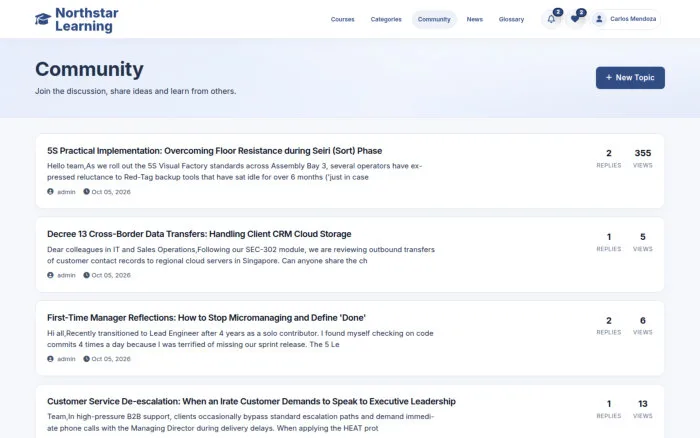Viewport: 700px width, 438px height.
Task: Click excerpt starting 'Hi all,Recently transitioned'
Action: pos(240,339)
